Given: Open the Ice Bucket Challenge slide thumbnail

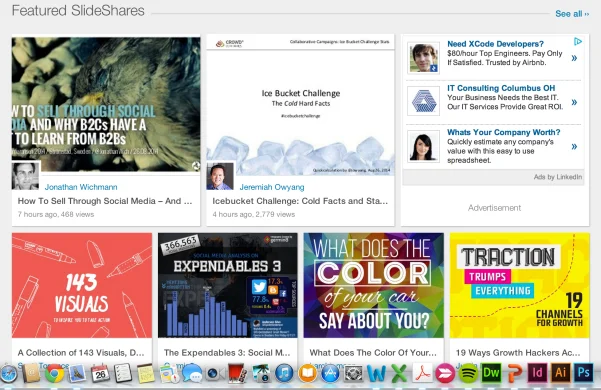Looking at the screenshot, I should point(300,105).
